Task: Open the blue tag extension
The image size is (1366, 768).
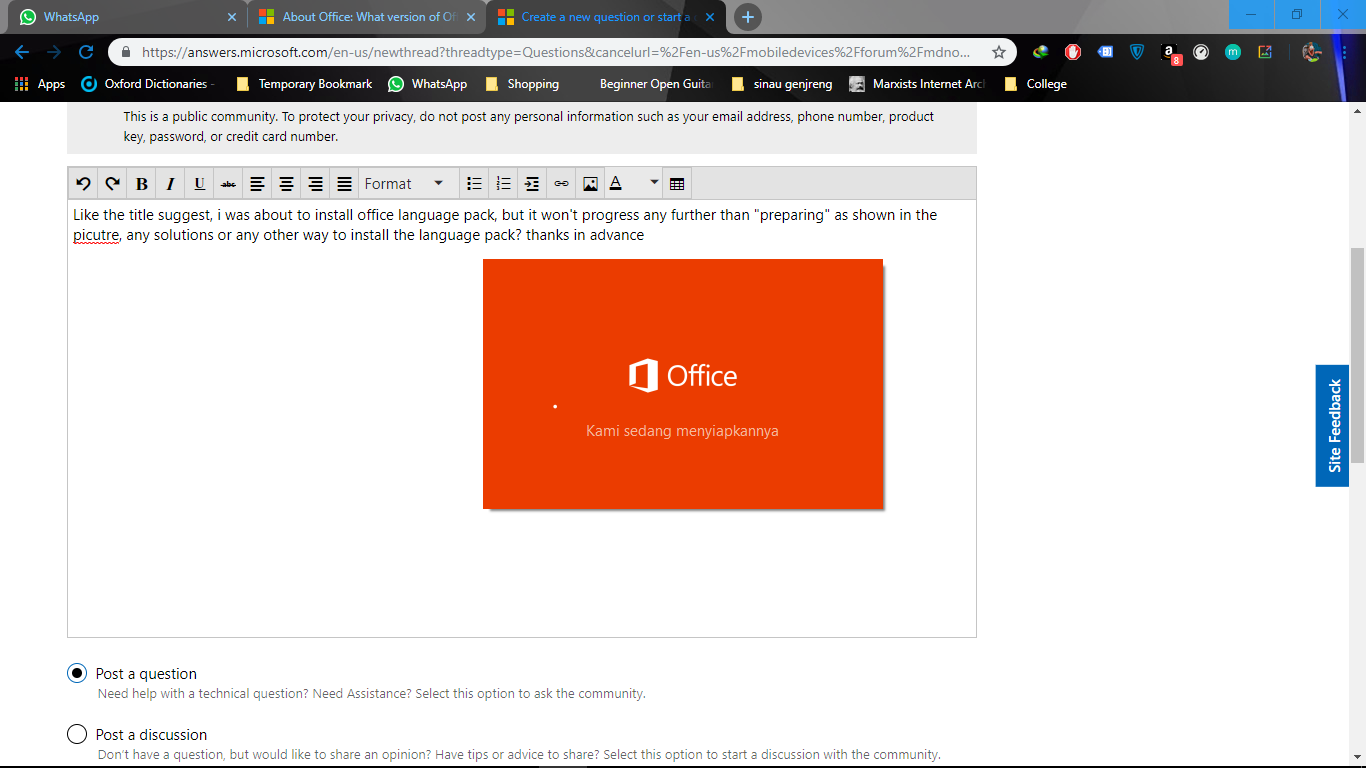Action: pyautogui.click(x=1105, y=52)
